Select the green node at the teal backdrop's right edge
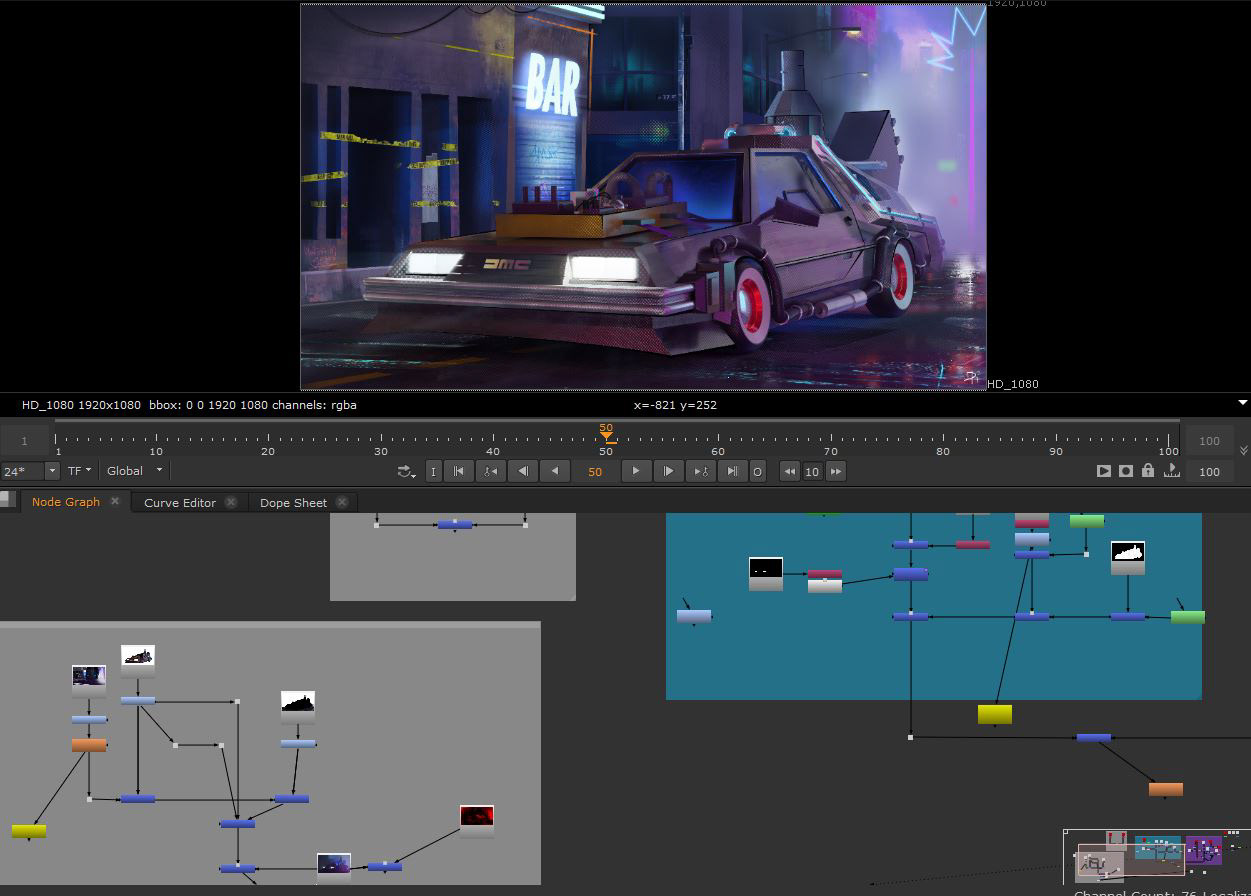This screenshot has height=896, width=1251. [x=1188, y=617]
